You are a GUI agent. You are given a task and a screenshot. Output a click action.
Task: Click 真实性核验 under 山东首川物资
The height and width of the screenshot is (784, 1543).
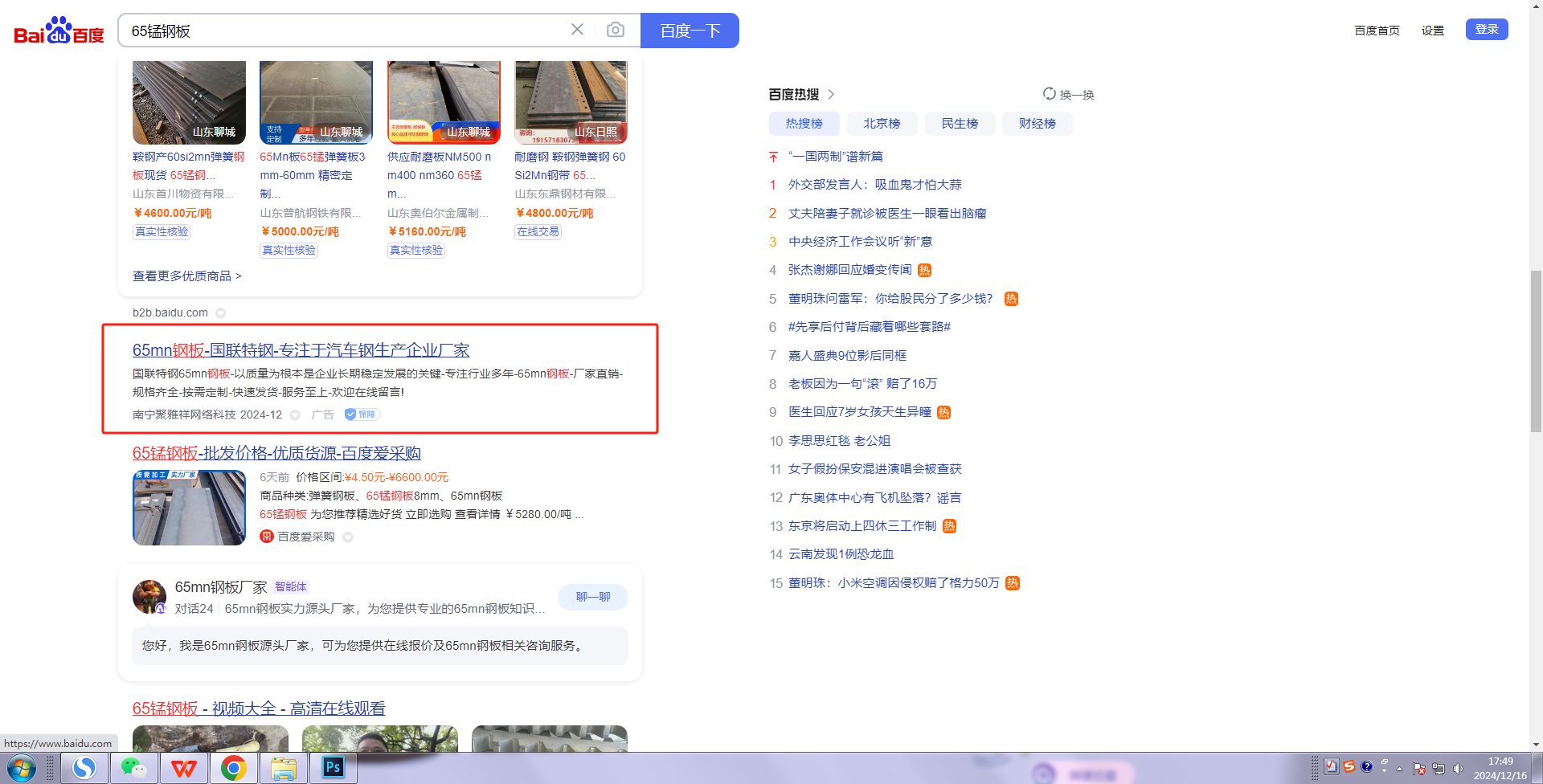point(162,231)
